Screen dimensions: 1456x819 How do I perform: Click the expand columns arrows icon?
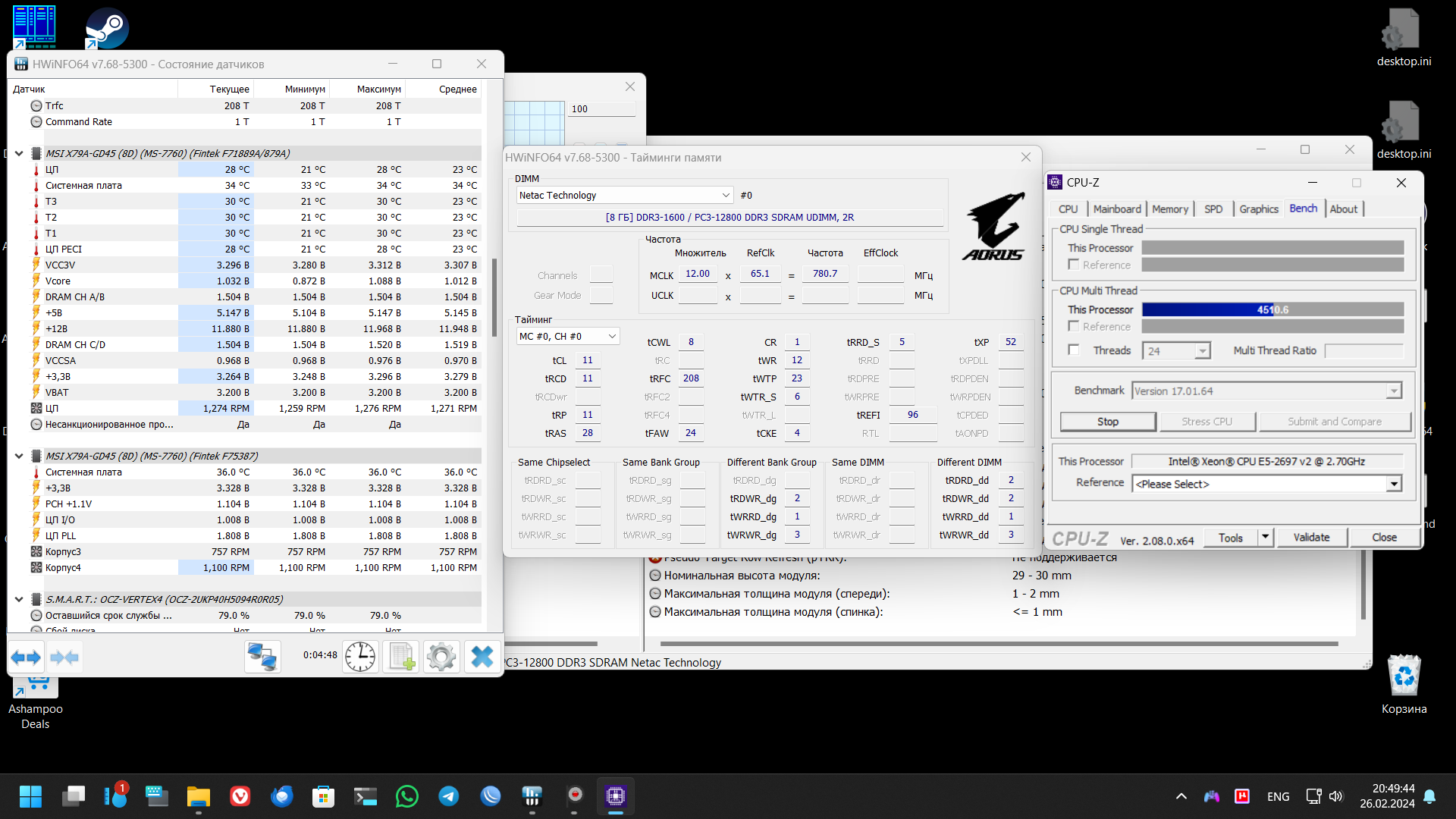26,657
